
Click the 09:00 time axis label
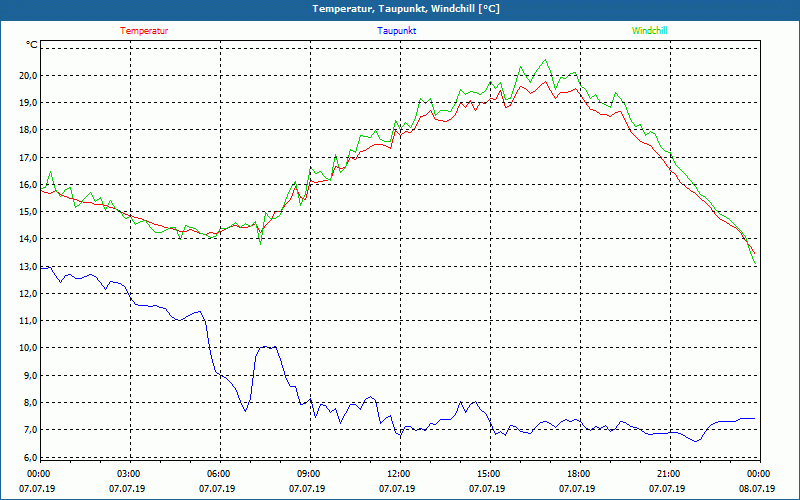(309, 474)
